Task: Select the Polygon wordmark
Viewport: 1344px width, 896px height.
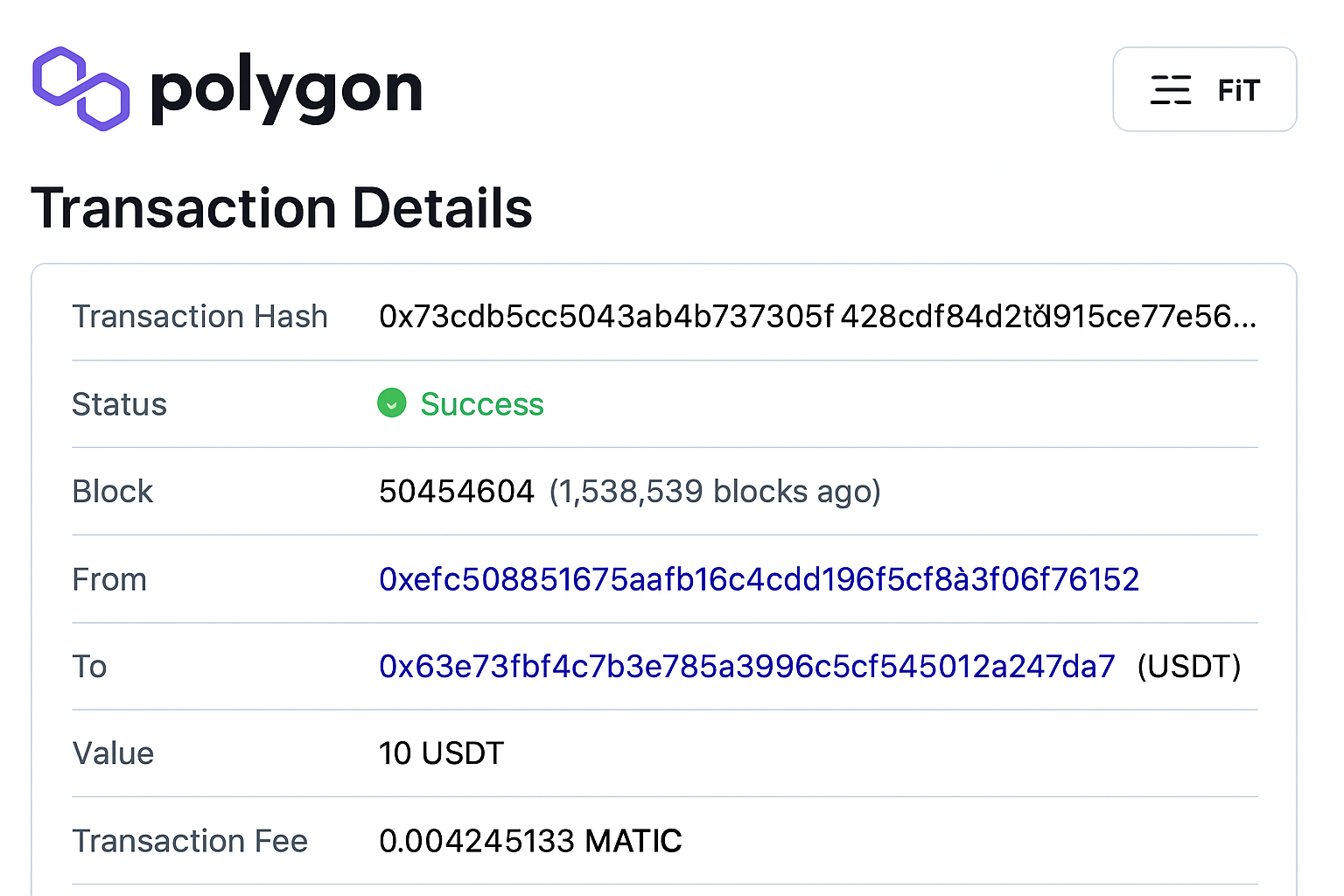Action: pos(286,87)
